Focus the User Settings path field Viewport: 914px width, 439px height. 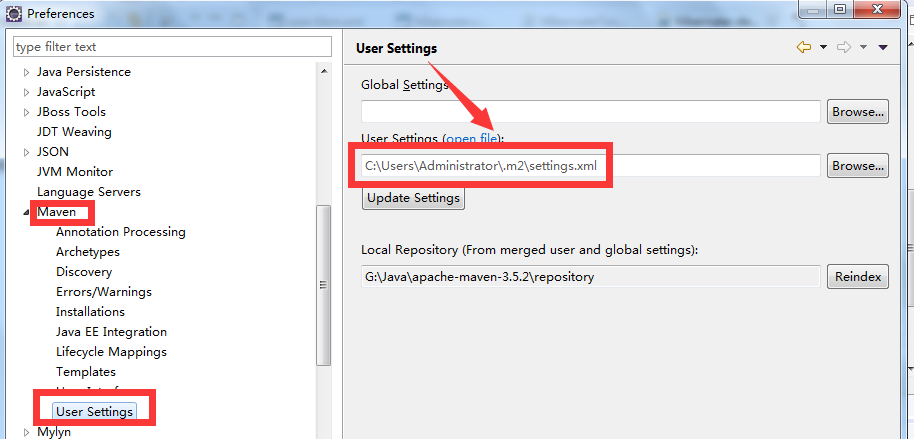590,166
